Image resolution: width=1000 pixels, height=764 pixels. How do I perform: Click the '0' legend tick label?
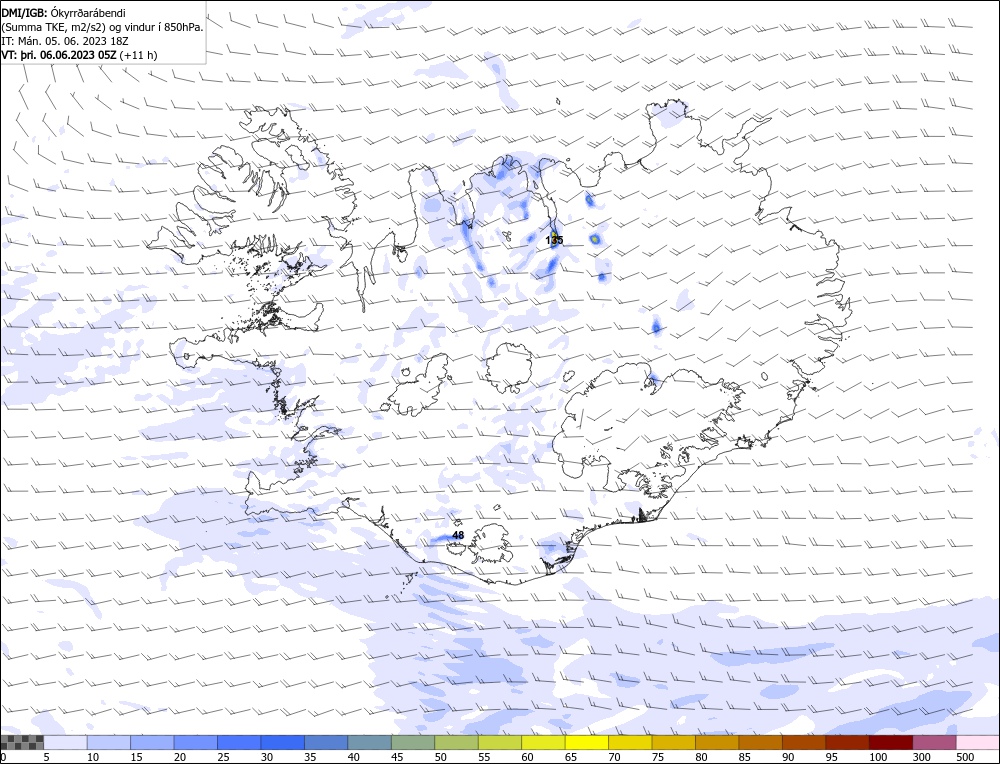pyautogui.click(x=4, y=757)
